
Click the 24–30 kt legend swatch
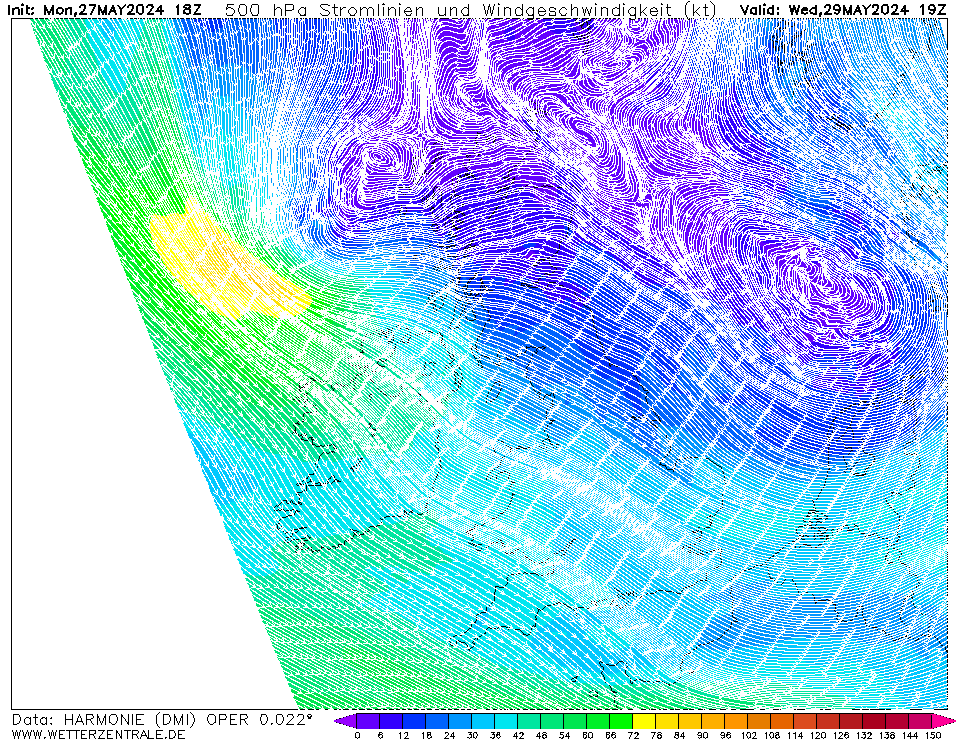click(461, 721)
